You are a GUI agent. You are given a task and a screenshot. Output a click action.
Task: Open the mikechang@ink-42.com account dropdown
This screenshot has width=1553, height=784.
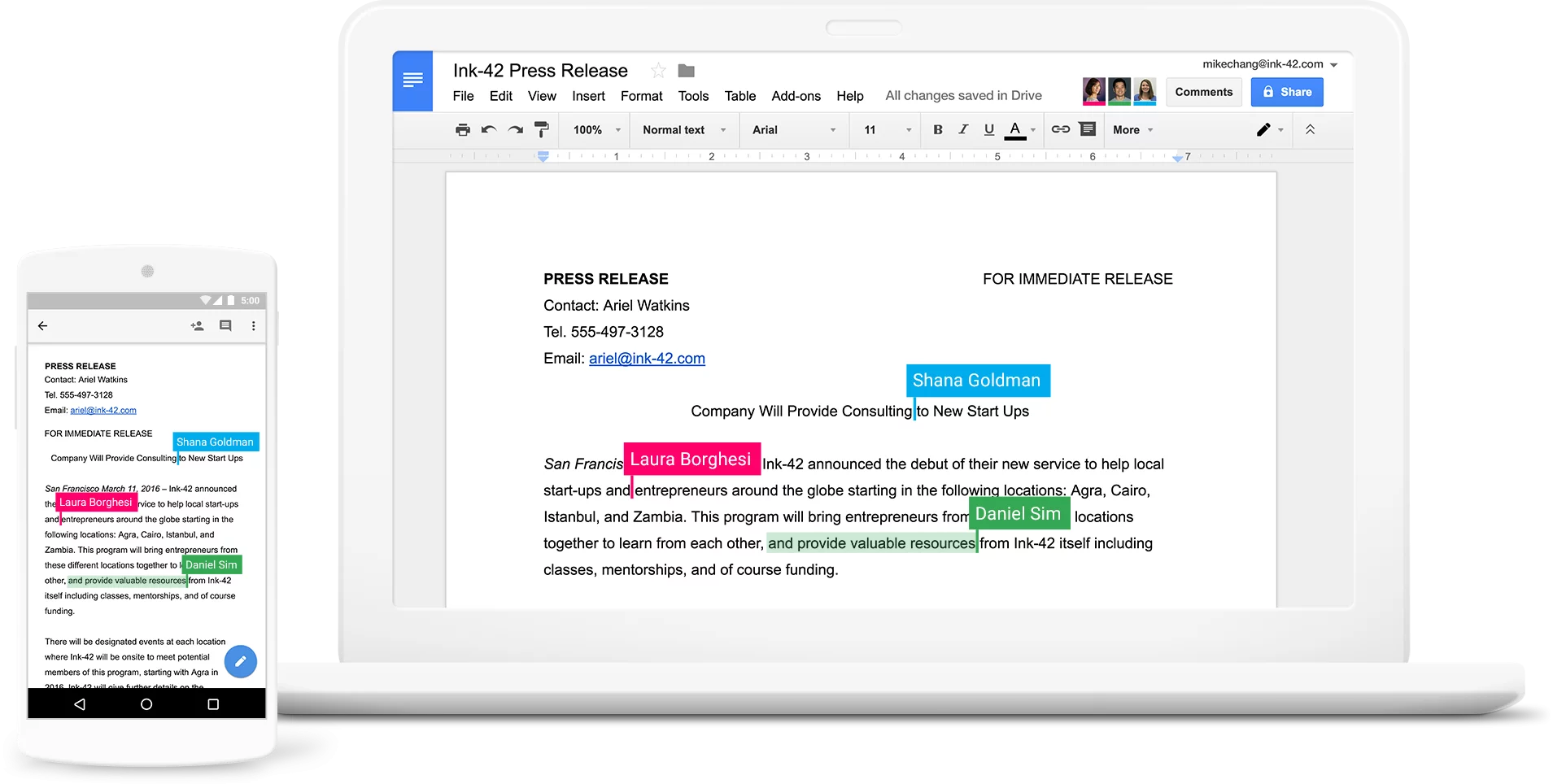coord(1270,64)
